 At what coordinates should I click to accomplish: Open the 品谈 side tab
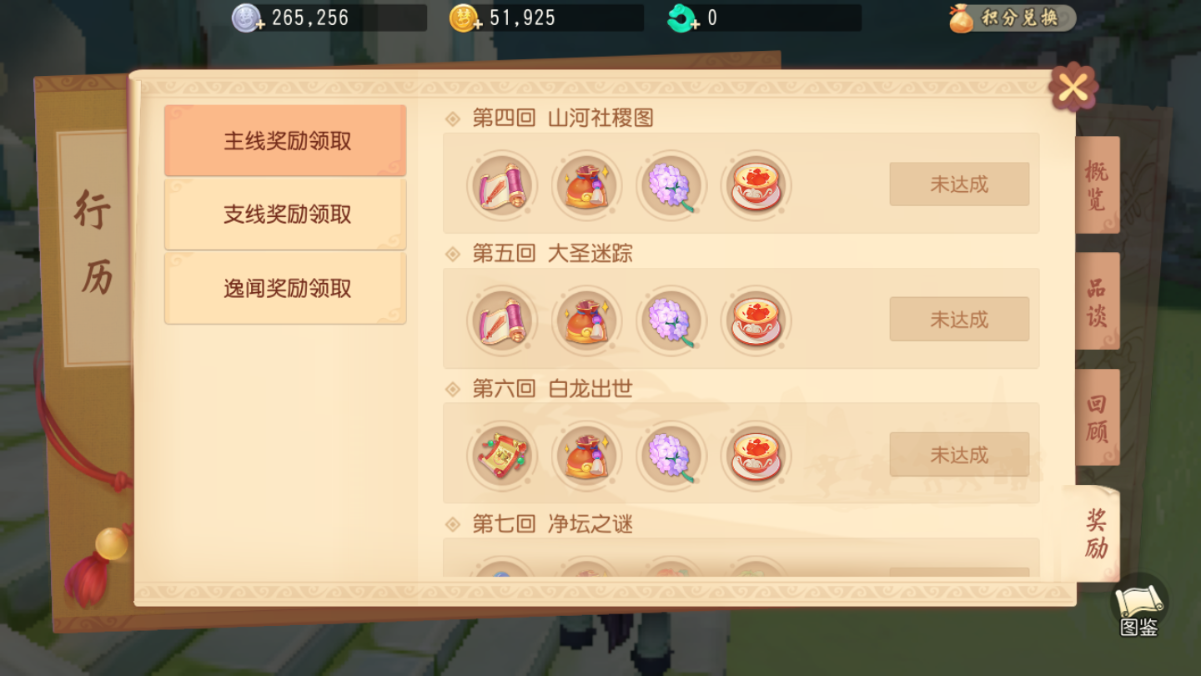click(x=1097, y=301)
